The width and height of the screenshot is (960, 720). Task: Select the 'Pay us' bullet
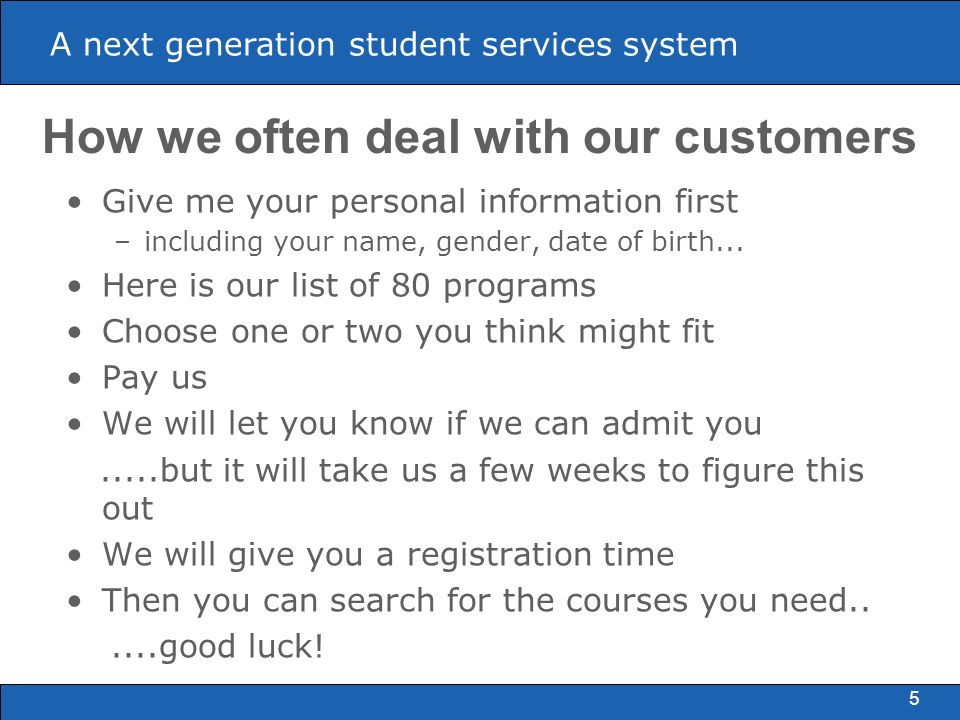click(155, 378)
